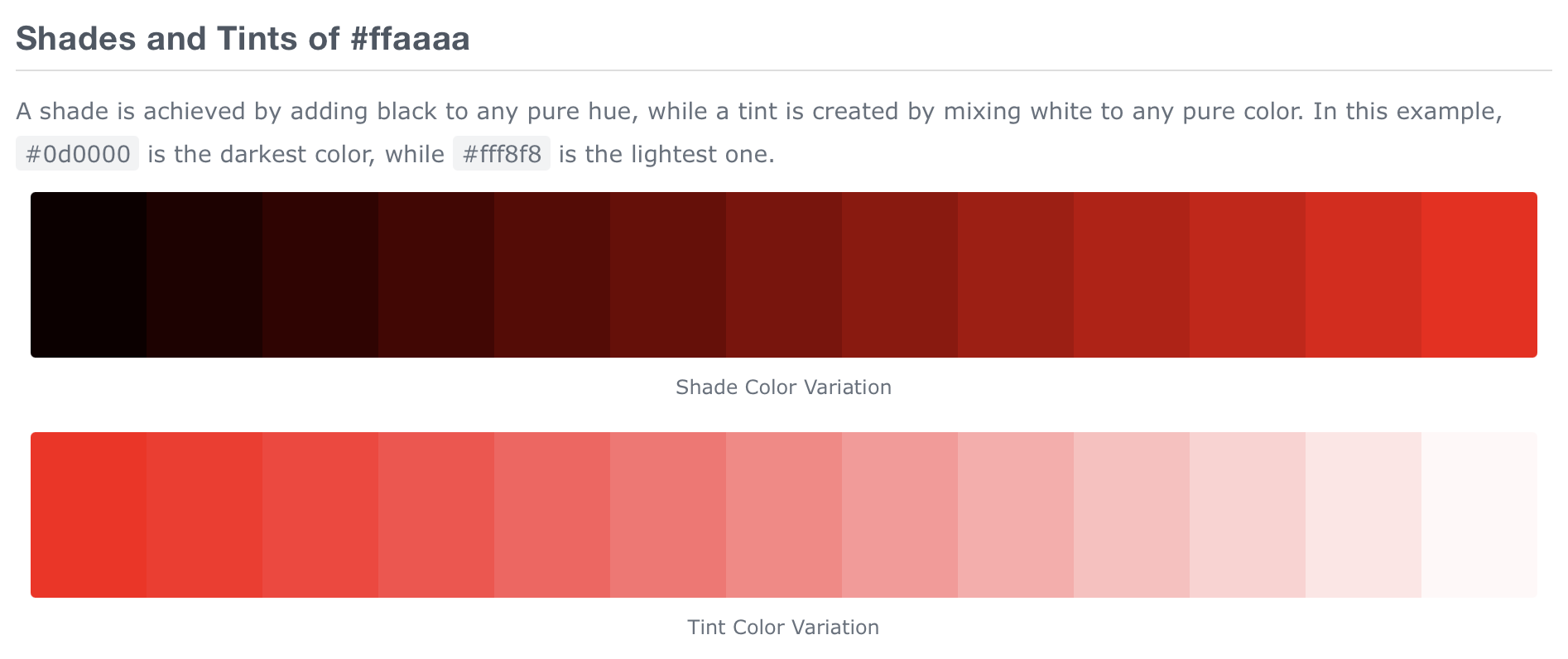Click the Shades and Tints of #ffaaaa heading
Viewport: 1568px width, 659px height.
243,39
